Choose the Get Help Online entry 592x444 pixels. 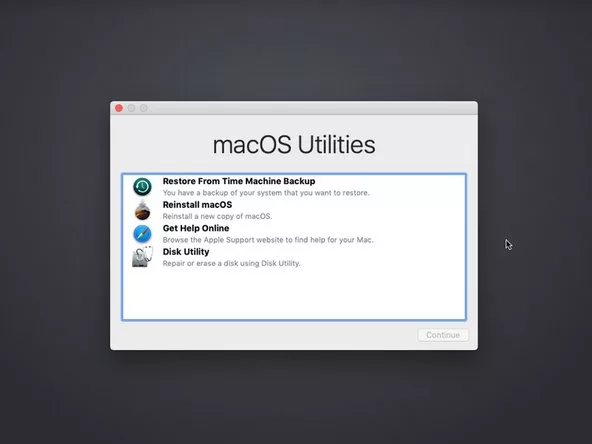196,228
